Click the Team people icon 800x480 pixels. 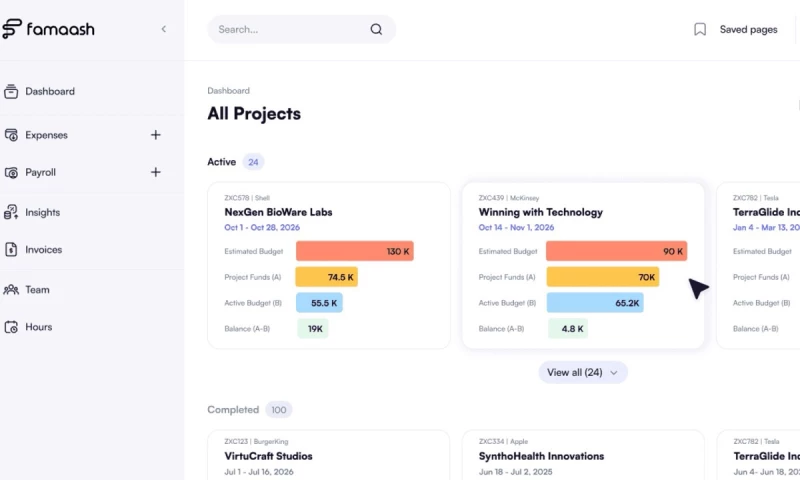pyautogui.click(x=11, y=290)
